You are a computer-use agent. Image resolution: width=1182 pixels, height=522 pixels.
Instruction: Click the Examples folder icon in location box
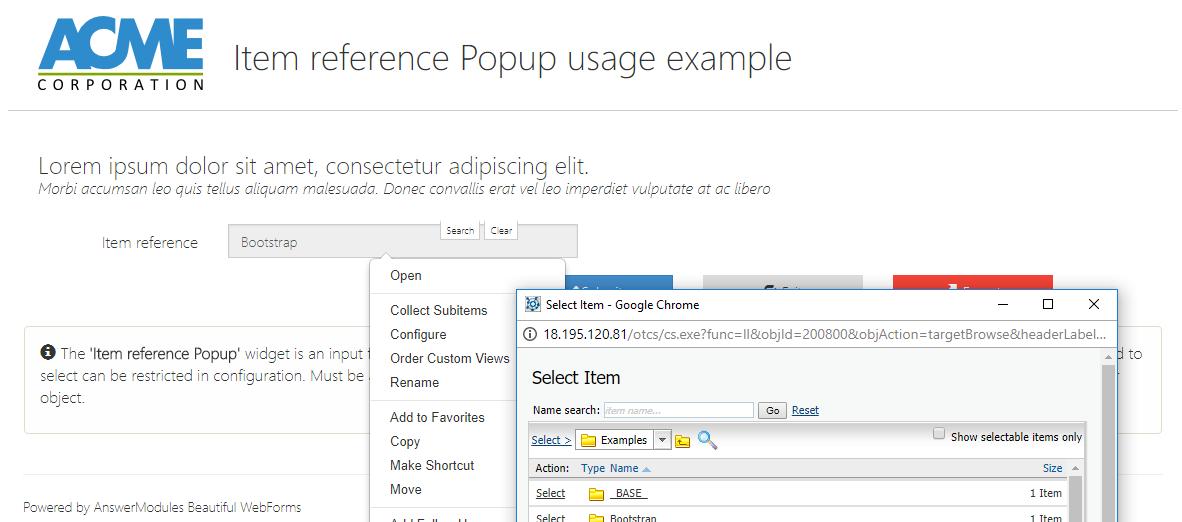(x=589, y=440)
